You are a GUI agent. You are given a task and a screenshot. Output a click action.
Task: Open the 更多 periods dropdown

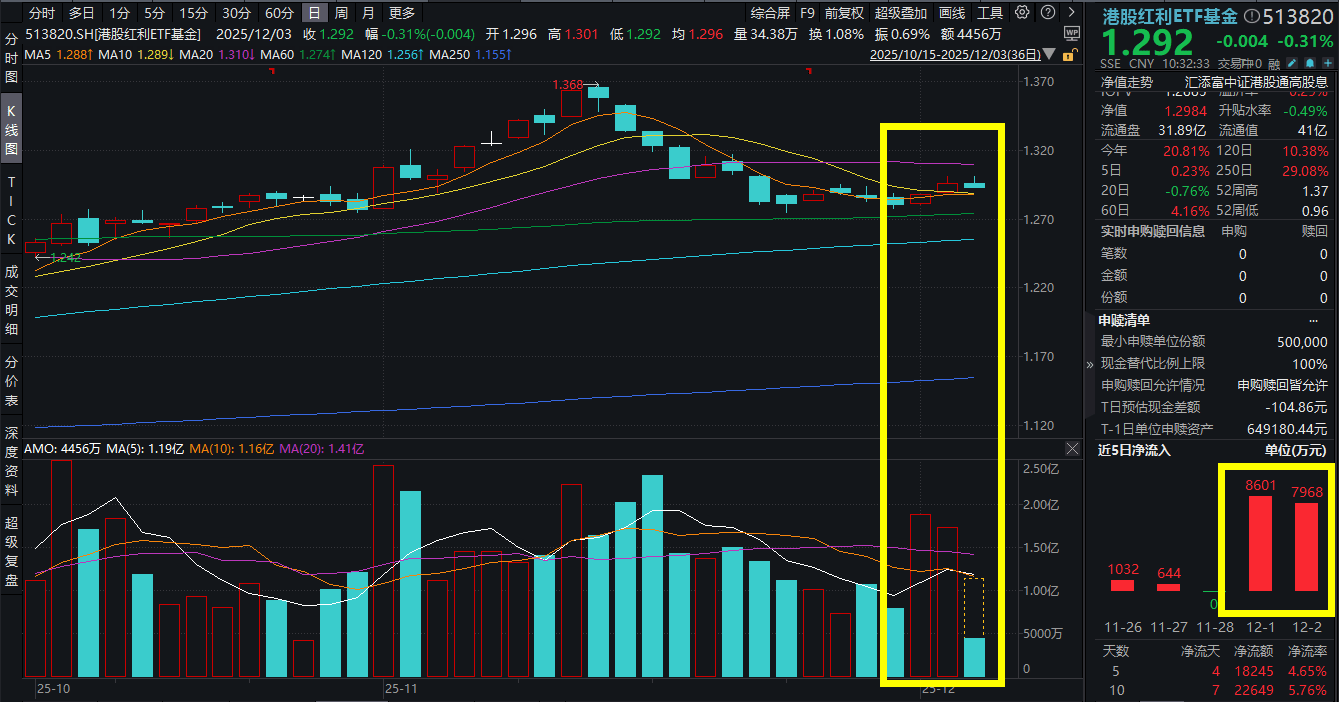400,13
